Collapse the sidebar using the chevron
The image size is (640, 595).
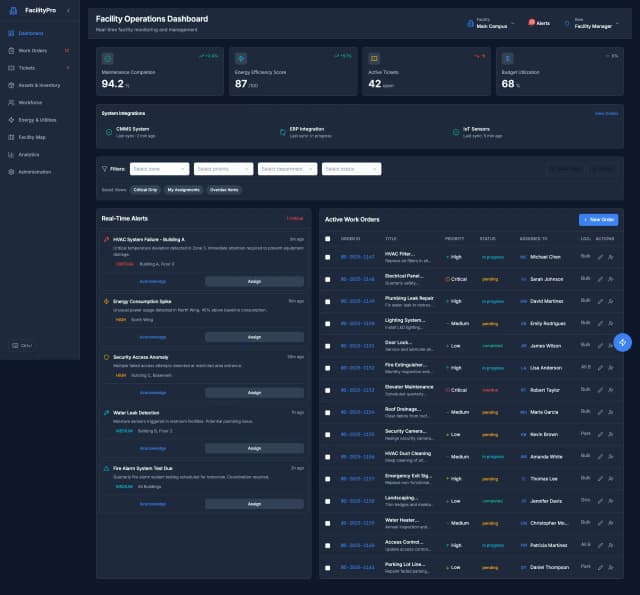coord(68,10)
